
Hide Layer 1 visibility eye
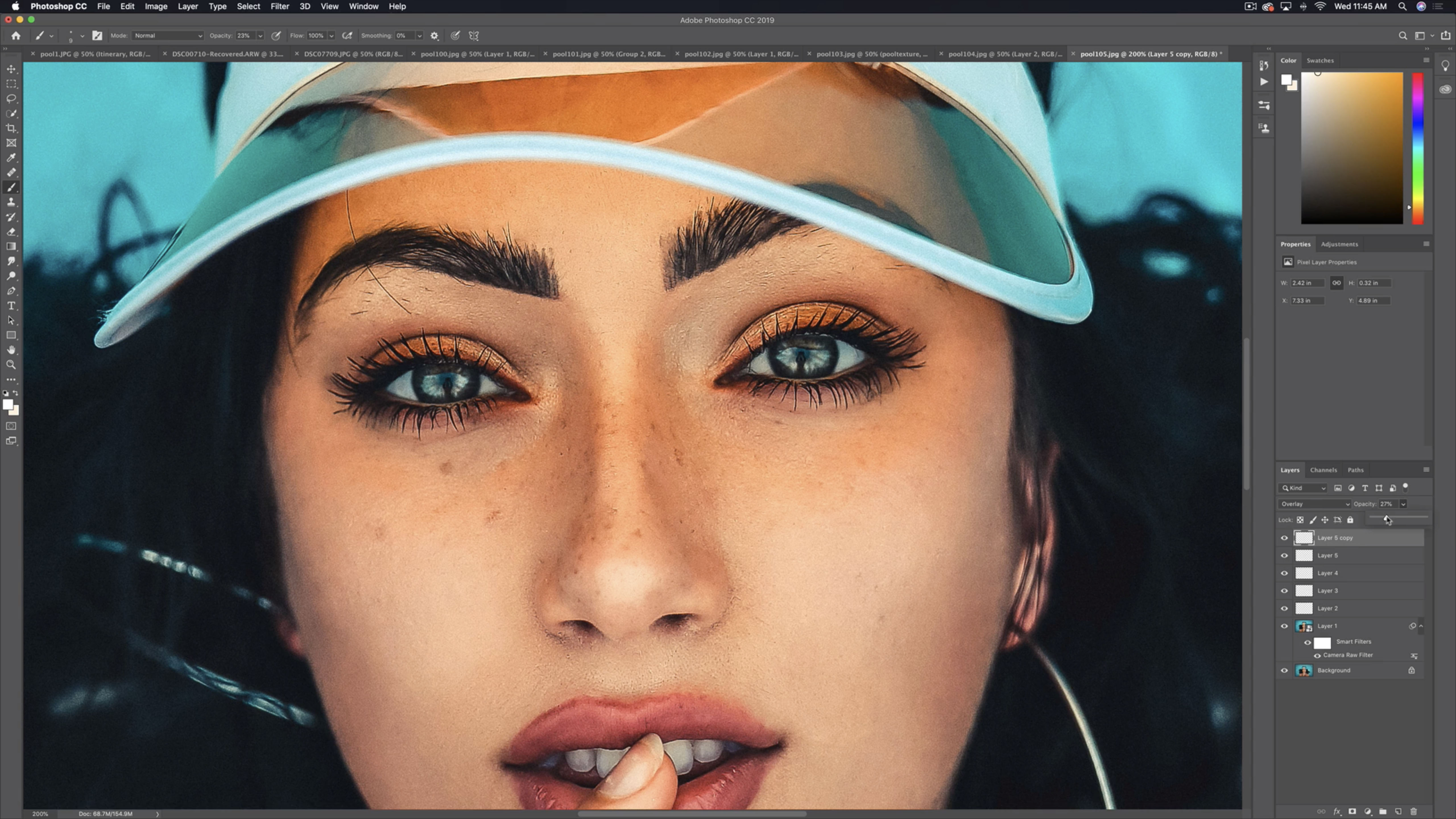pyautogui.click(x=1284, y=626)
